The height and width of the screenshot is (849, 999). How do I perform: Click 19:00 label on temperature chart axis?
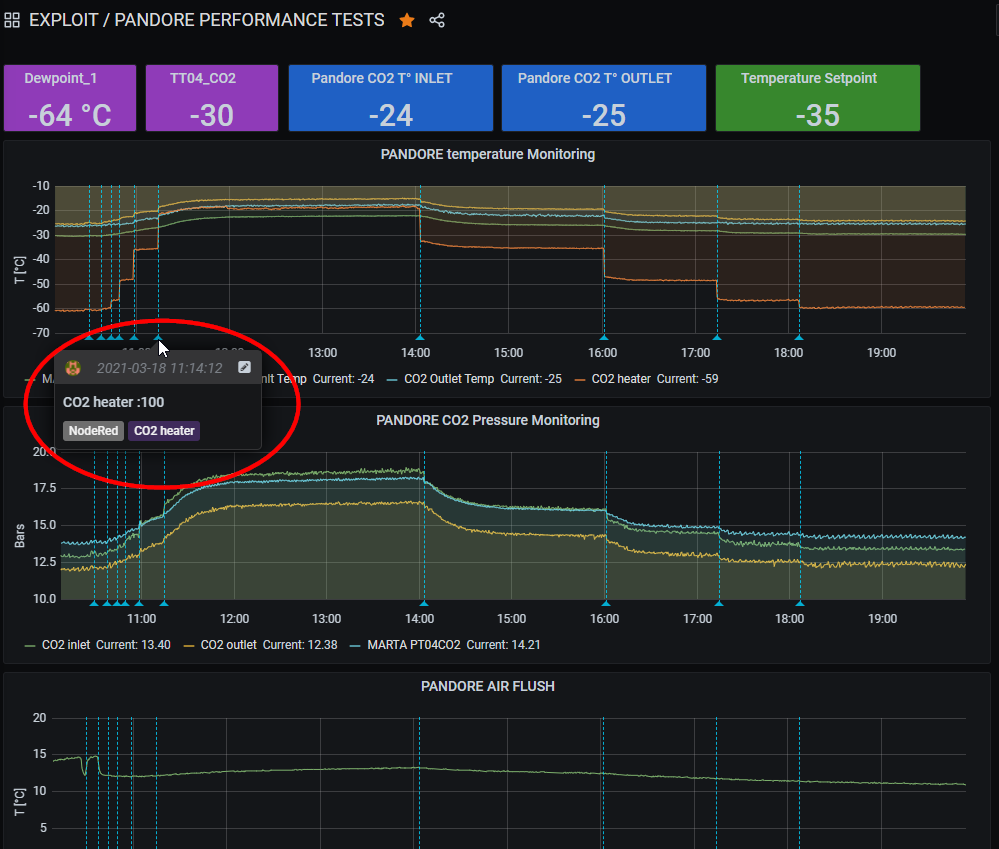[x=881, y=353]
